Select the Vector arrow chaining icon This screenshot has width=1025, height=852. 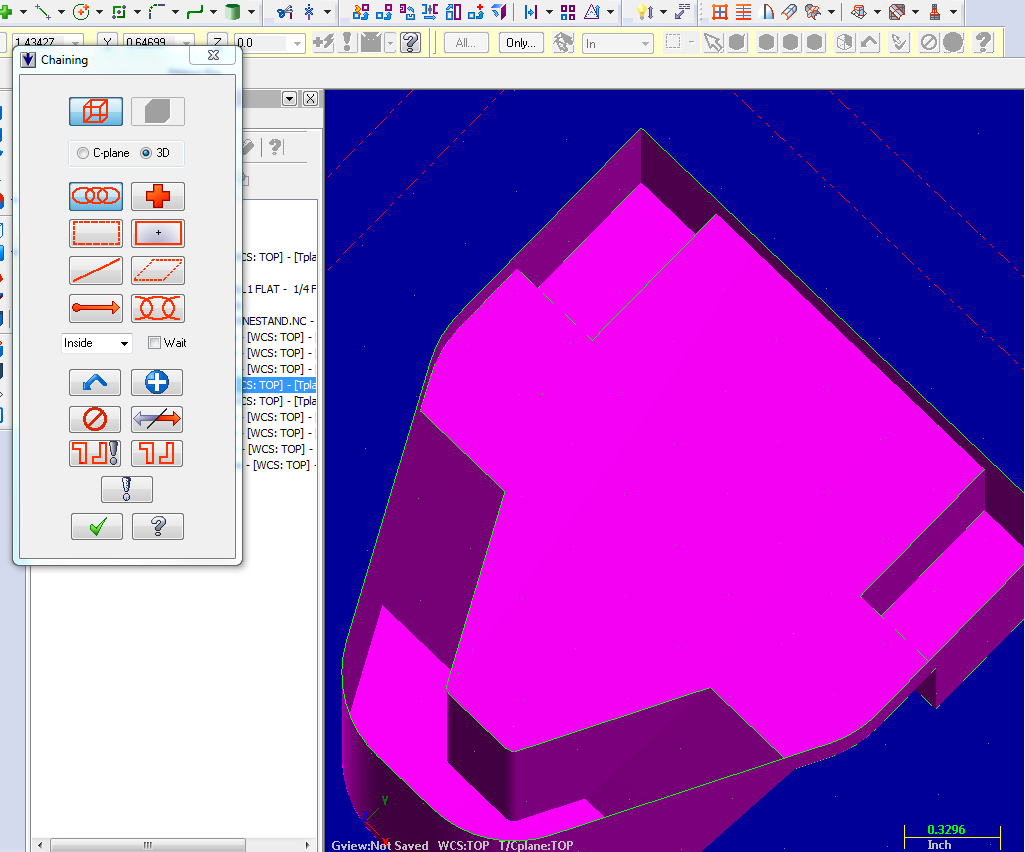(96, 307)
